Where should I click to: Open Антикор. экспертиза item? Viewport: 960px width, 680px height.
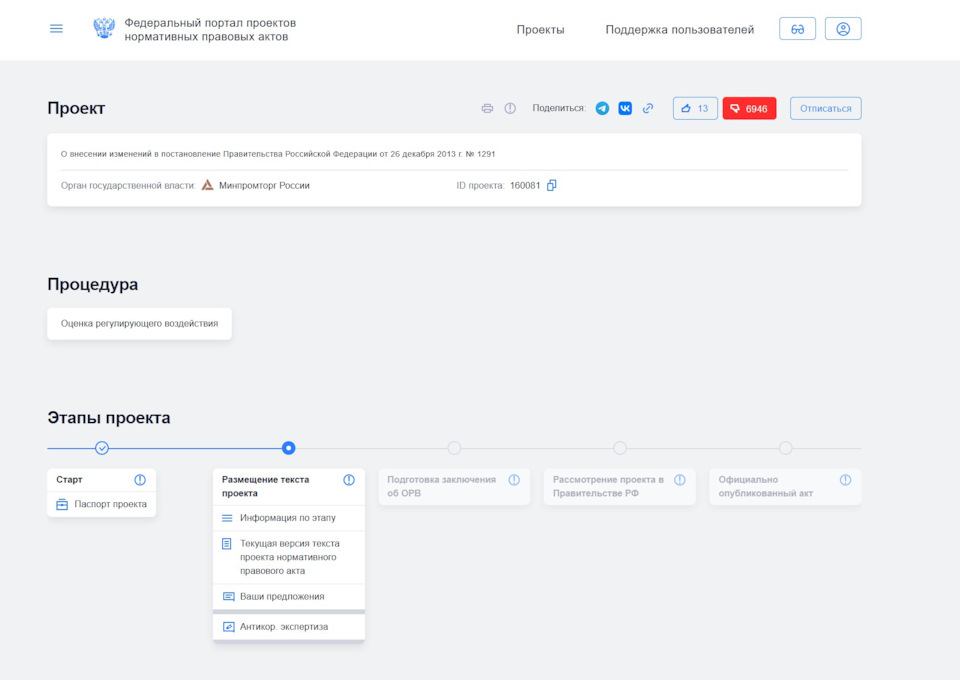coord(283,627)
